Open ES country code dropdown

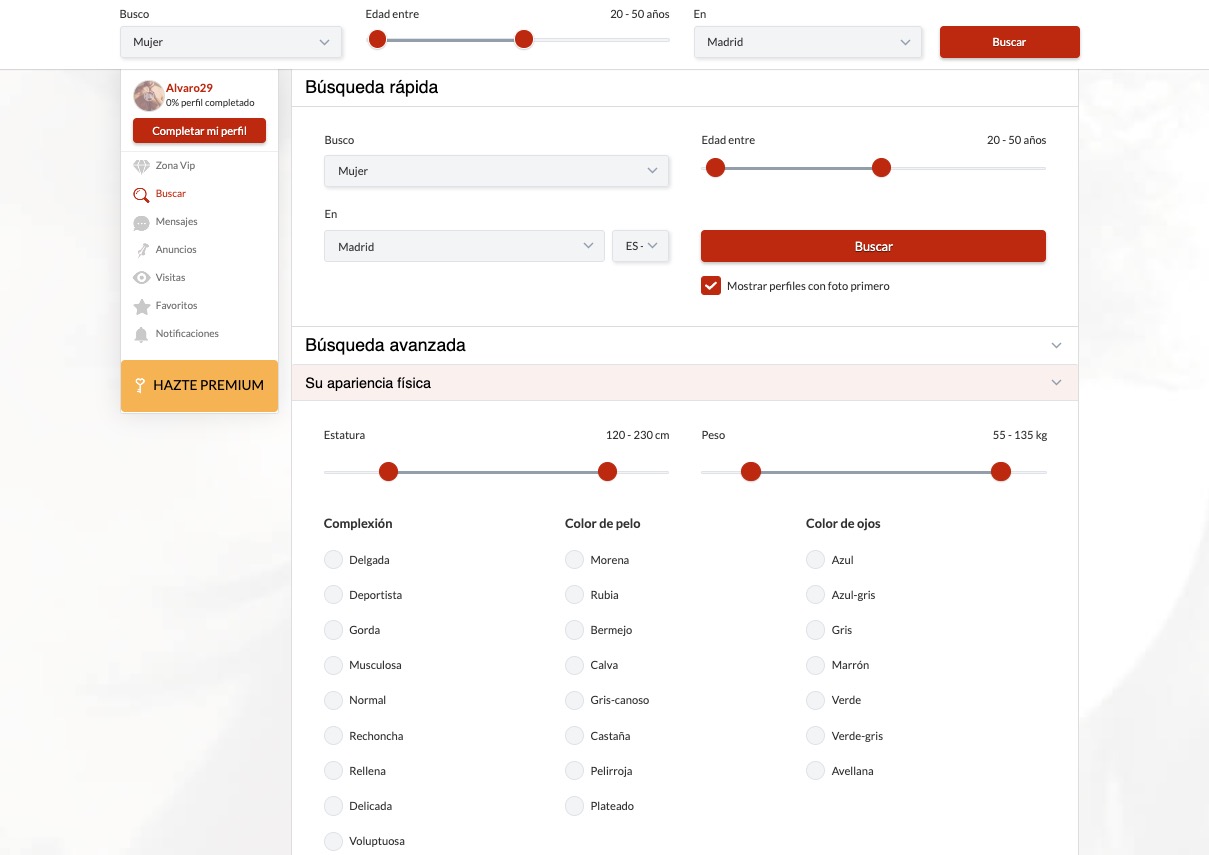641,246
